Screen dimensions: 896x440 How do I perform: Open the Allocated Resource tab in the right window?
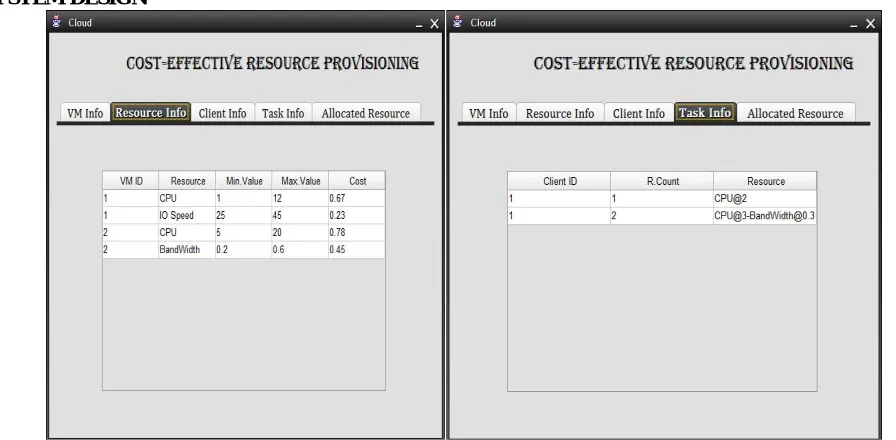(x=795, y=113)
